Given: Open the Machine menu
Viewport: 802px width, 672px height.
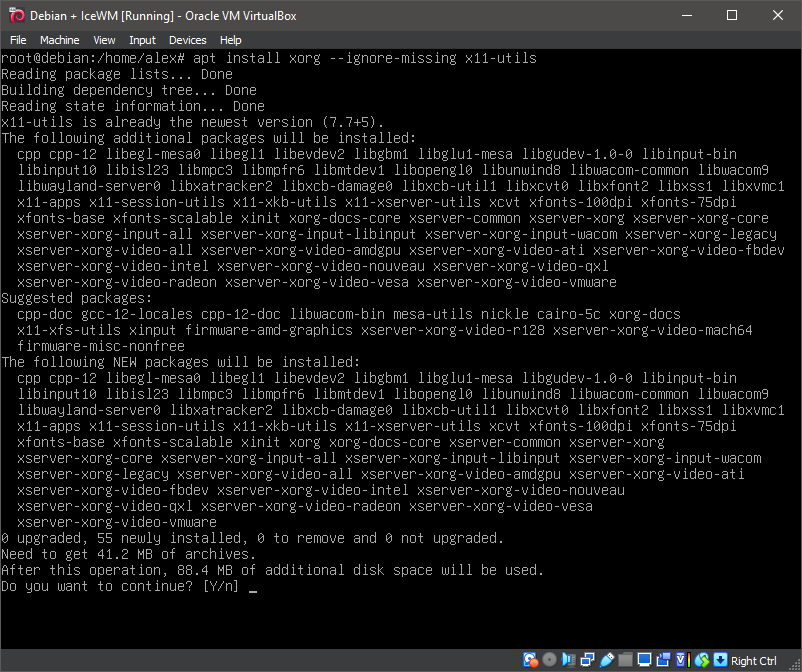Looking at the screenshot, I should [x=61, y=39].
